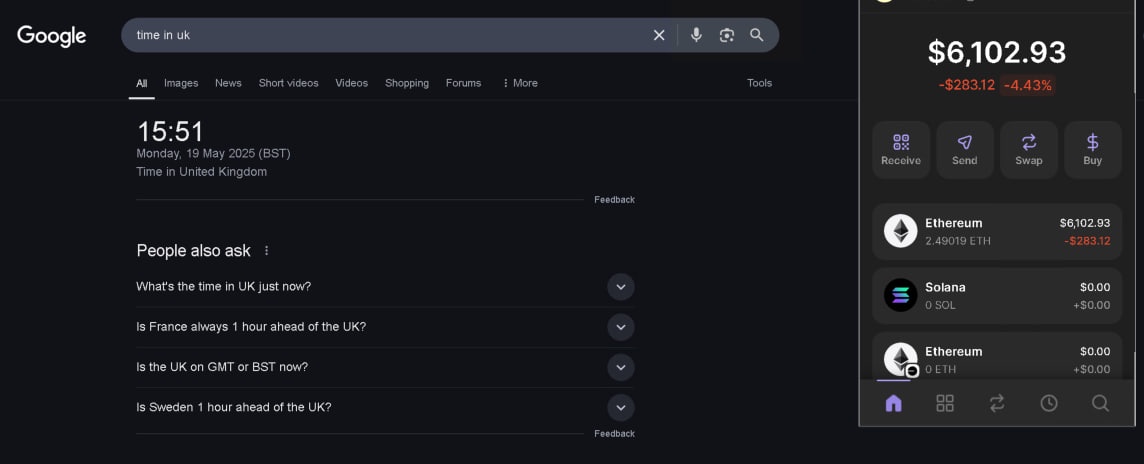Switch to the Images results tab

181,83
